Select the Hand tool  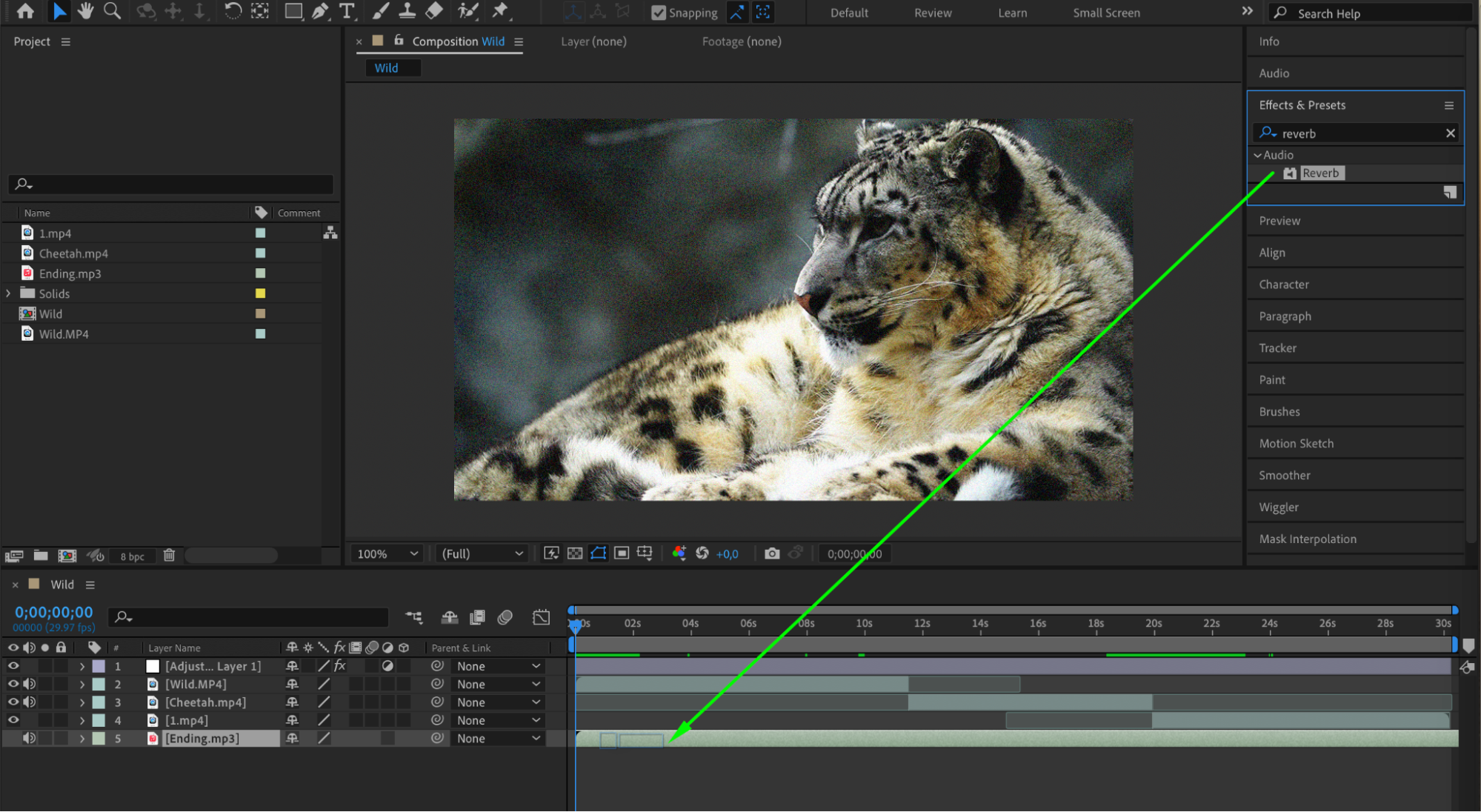click(86, 11)
